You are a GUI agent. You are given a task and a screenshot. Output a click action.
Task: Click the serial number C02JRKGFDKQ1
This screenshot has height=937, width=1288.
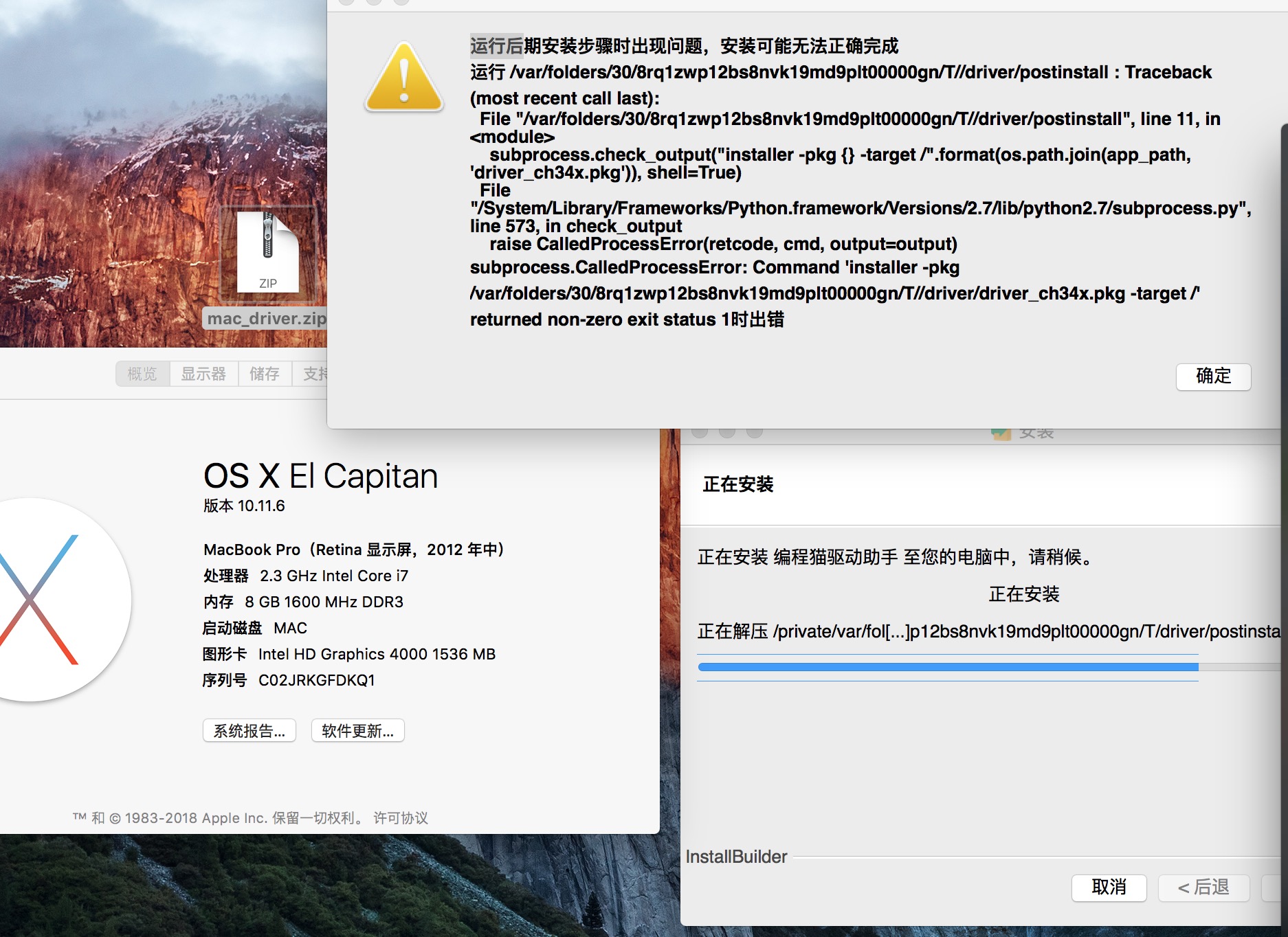click(x=317, y=681)
